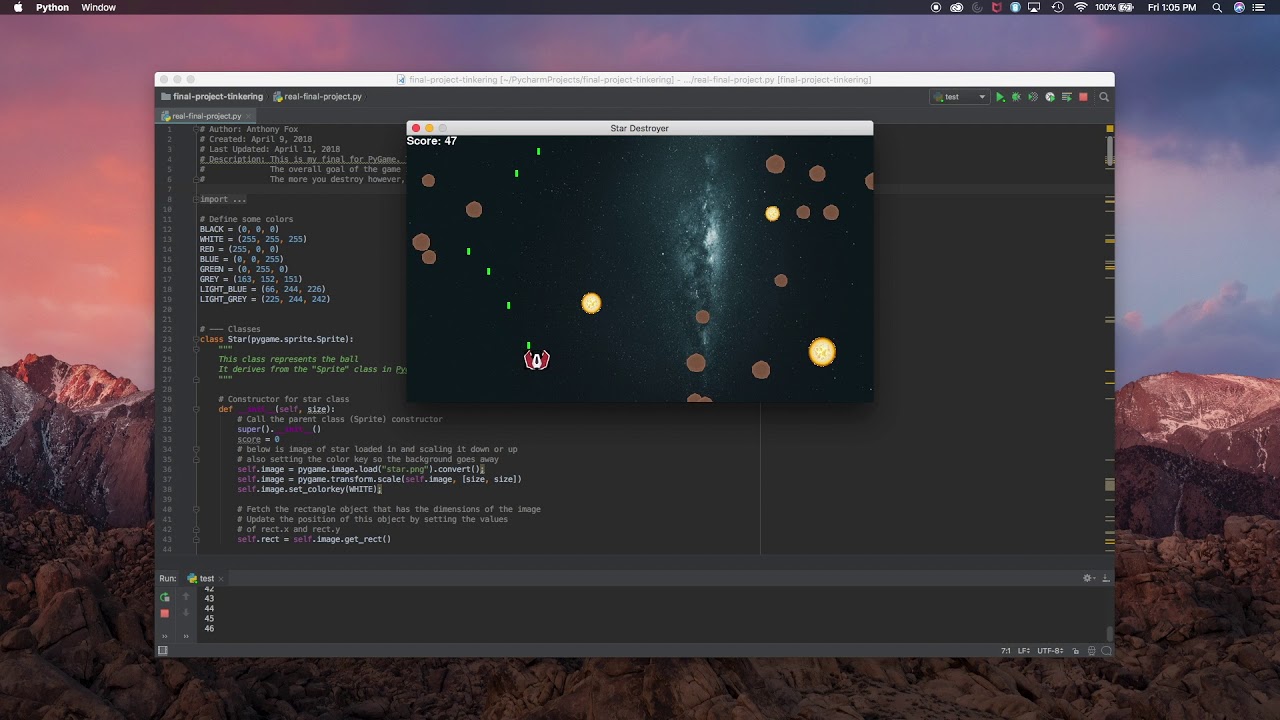Click the code inspection status bar icon
The image size is (1280, 720).
tap(1091, 650)
